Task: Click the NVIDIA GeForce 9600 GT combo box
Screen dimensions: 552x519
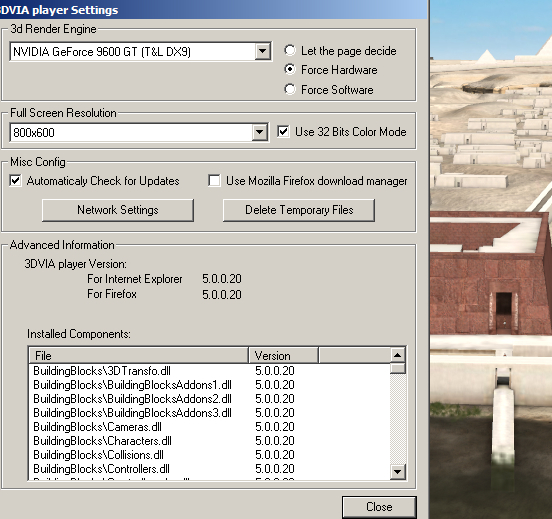Action: pos(140,51)
